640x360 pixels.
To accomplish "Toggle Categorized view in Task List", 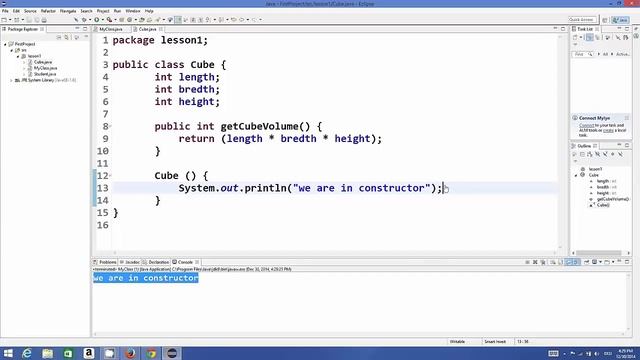I will [x=589, y=38].
